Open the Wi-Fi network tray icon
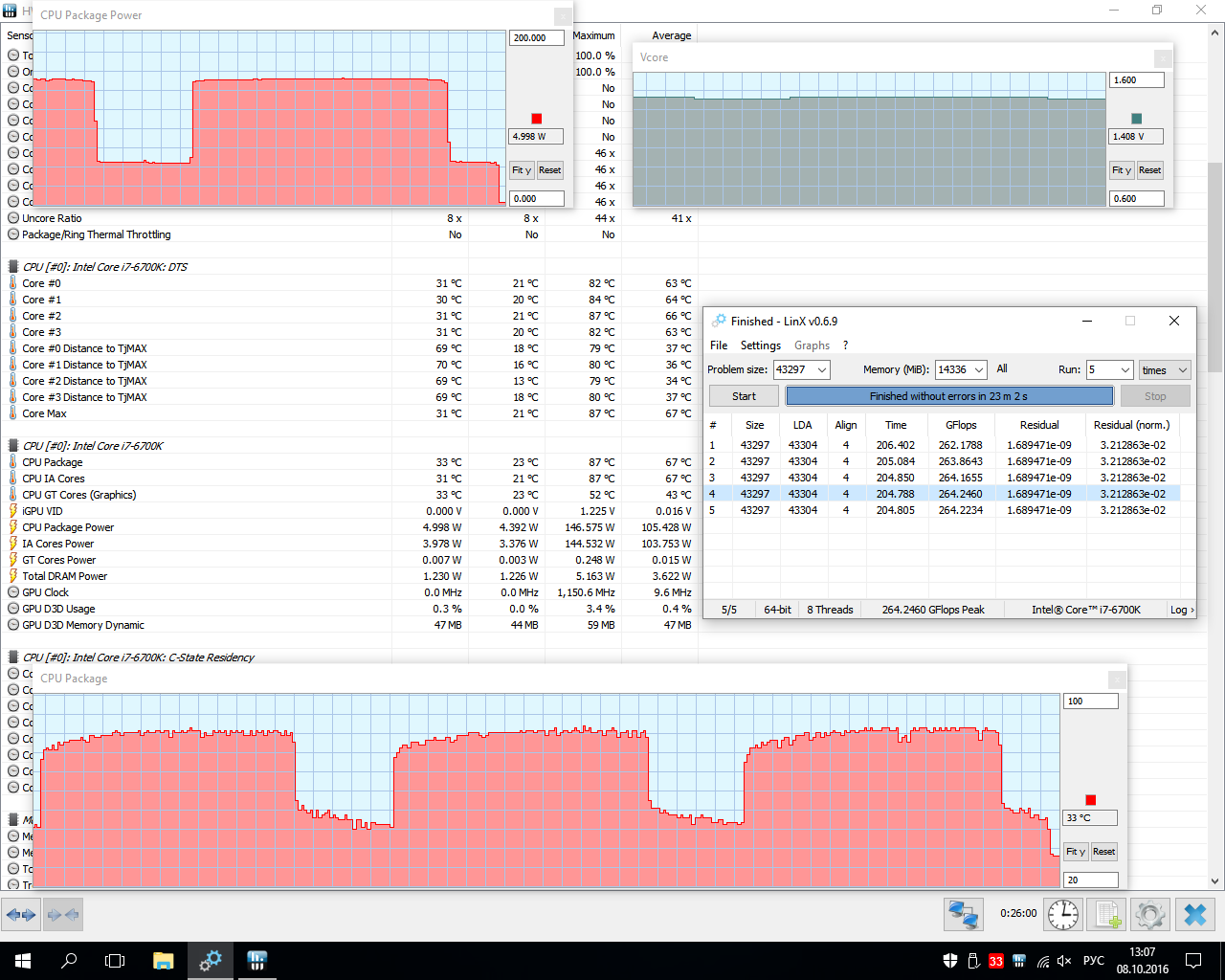1225x980 pixels. [1042, 961]
